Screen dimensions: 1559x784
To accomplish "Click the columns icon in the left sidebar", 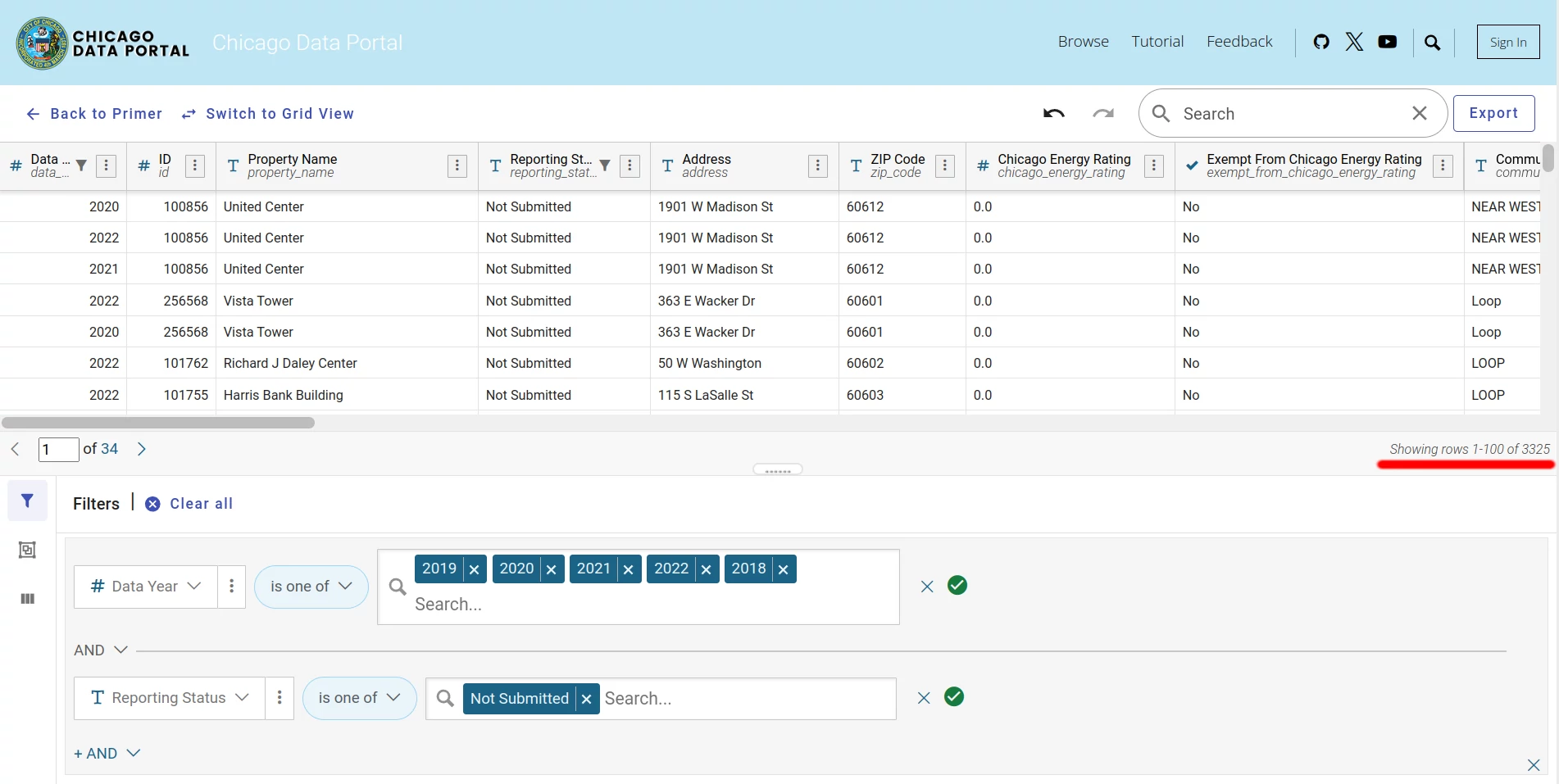I will click(x=27, y=599).
